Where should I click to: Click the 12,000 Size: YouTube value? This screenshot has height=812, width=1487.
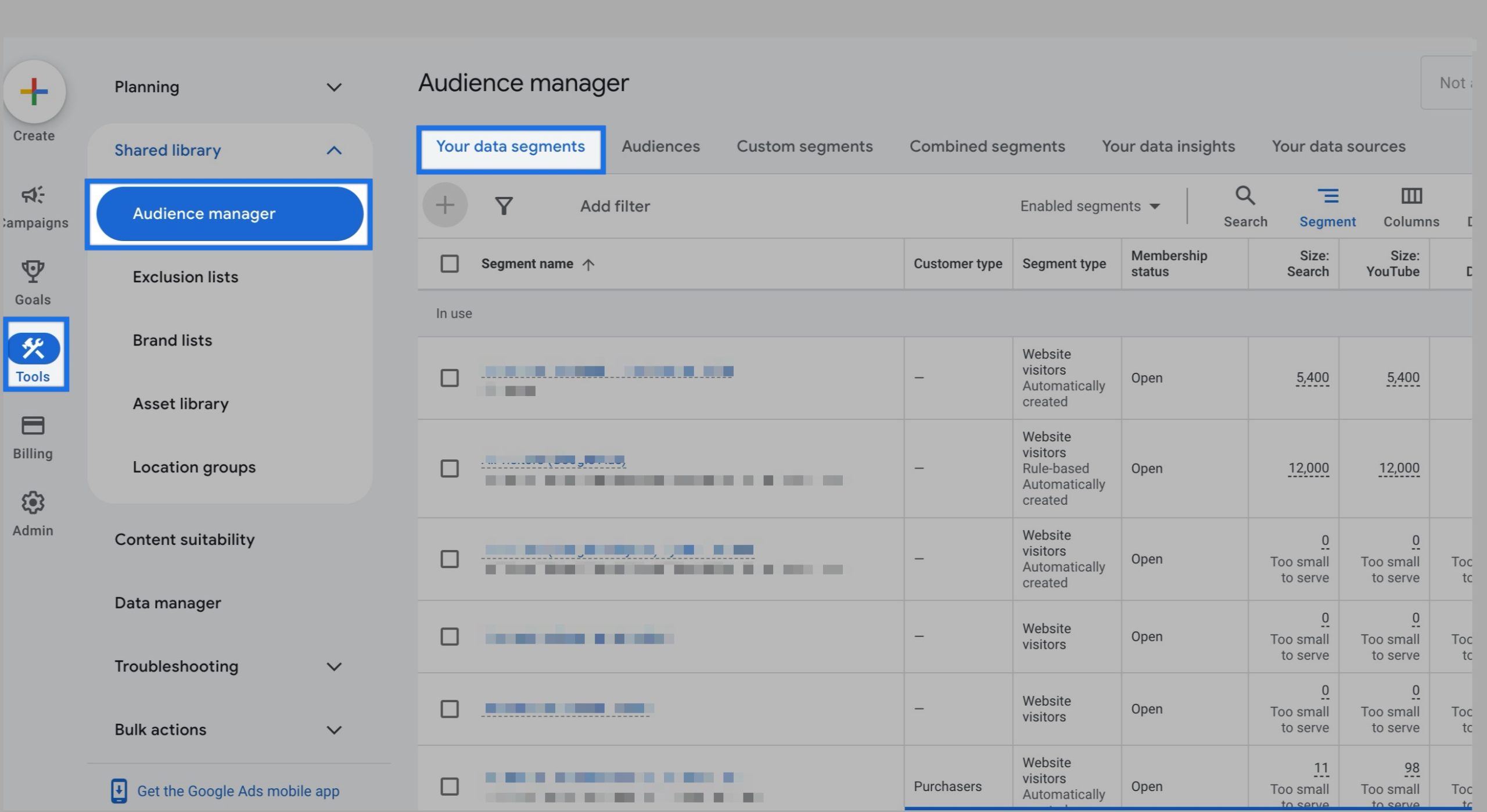1399,468
